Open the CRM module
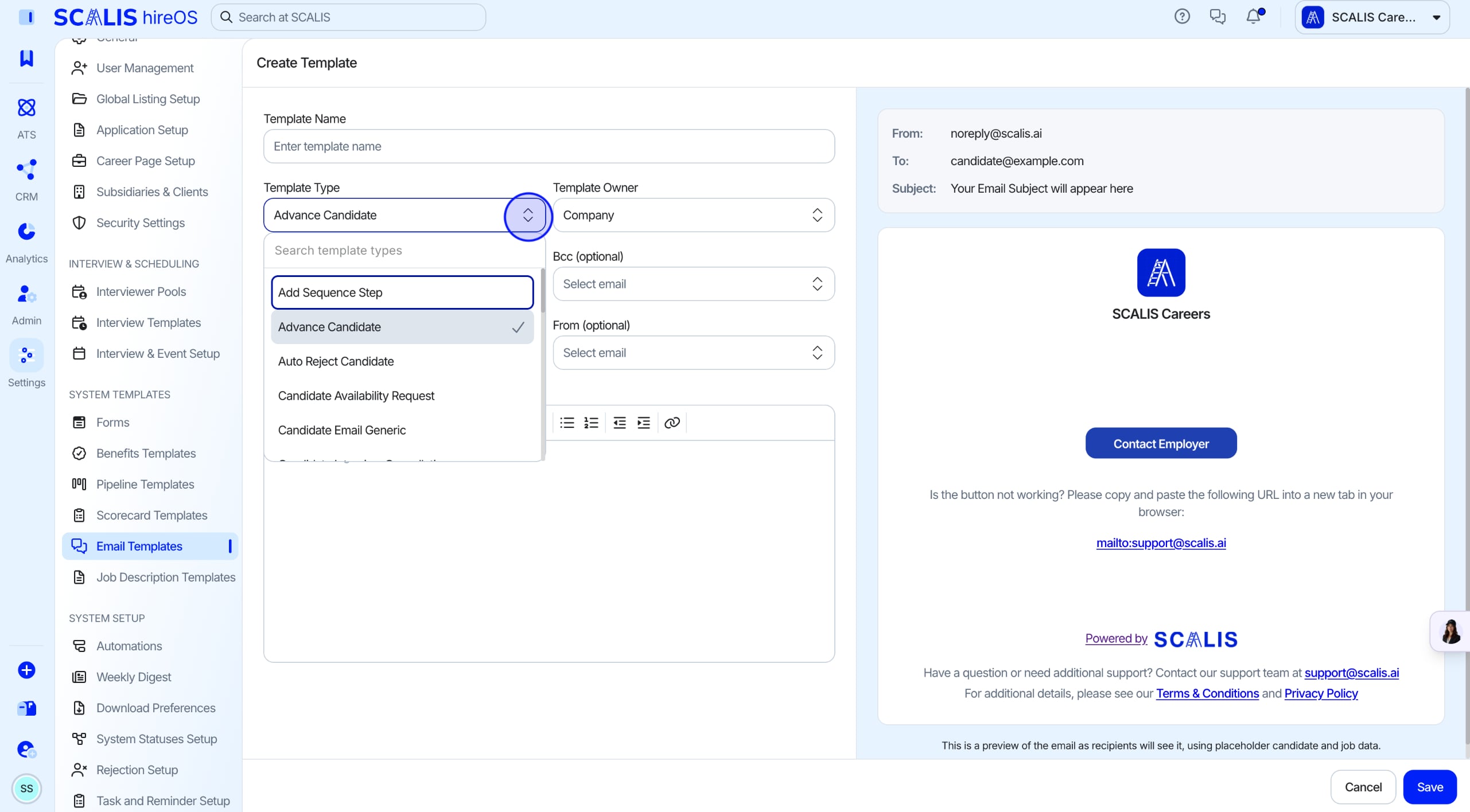The image size is (1470, 812). [x=26, y=179]
